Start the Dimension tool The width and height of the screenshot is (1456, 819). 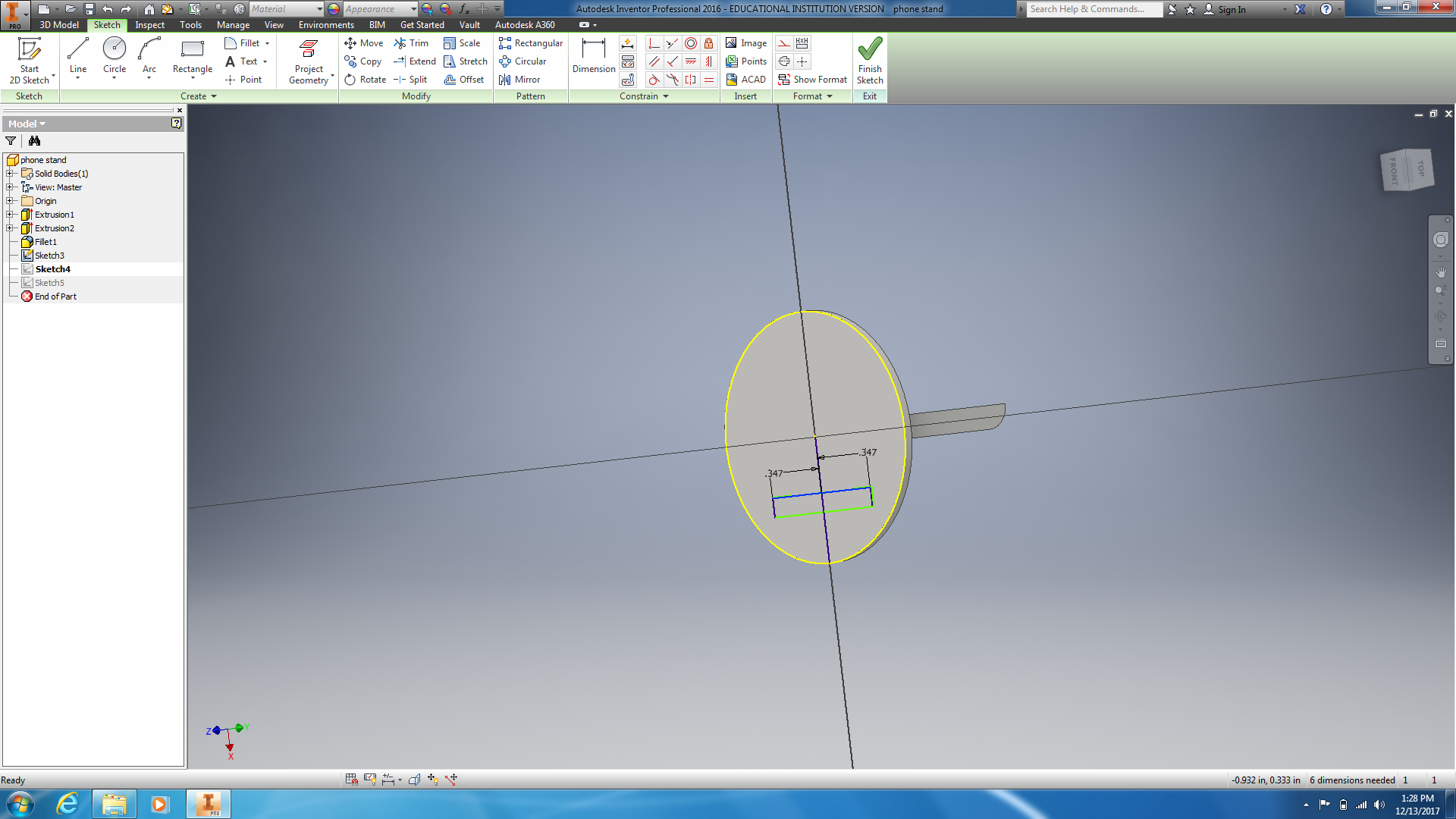tap(594, 57)
